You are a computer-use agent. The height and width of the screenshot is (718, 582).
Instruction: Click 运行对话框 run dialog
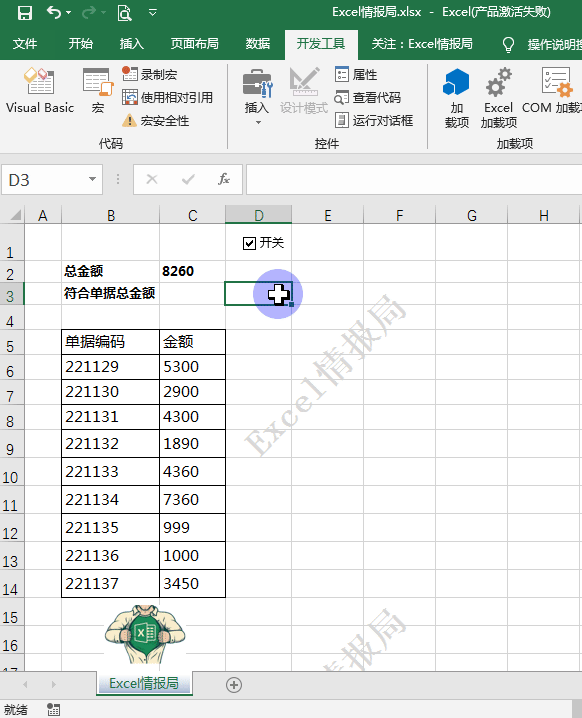coord(374,121)
